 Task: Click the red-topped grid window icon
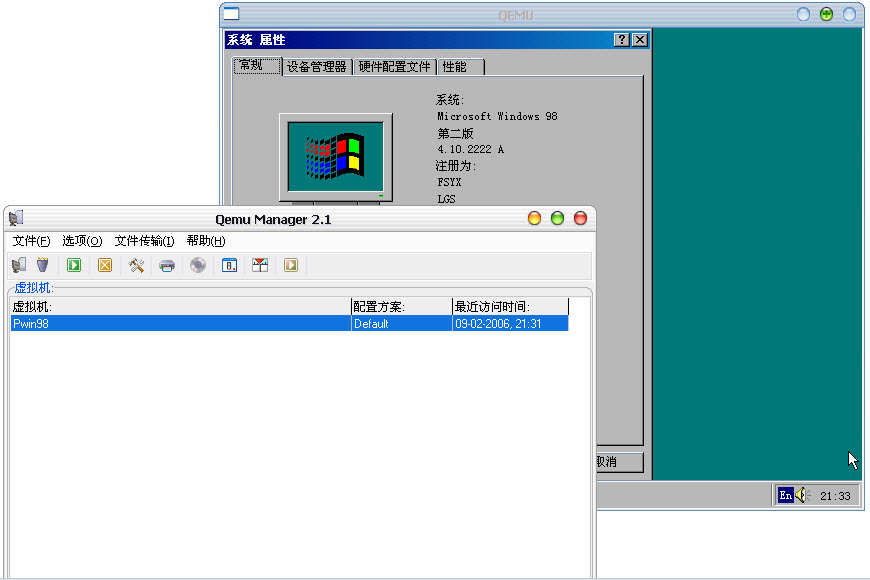click(x=260, y=265)
